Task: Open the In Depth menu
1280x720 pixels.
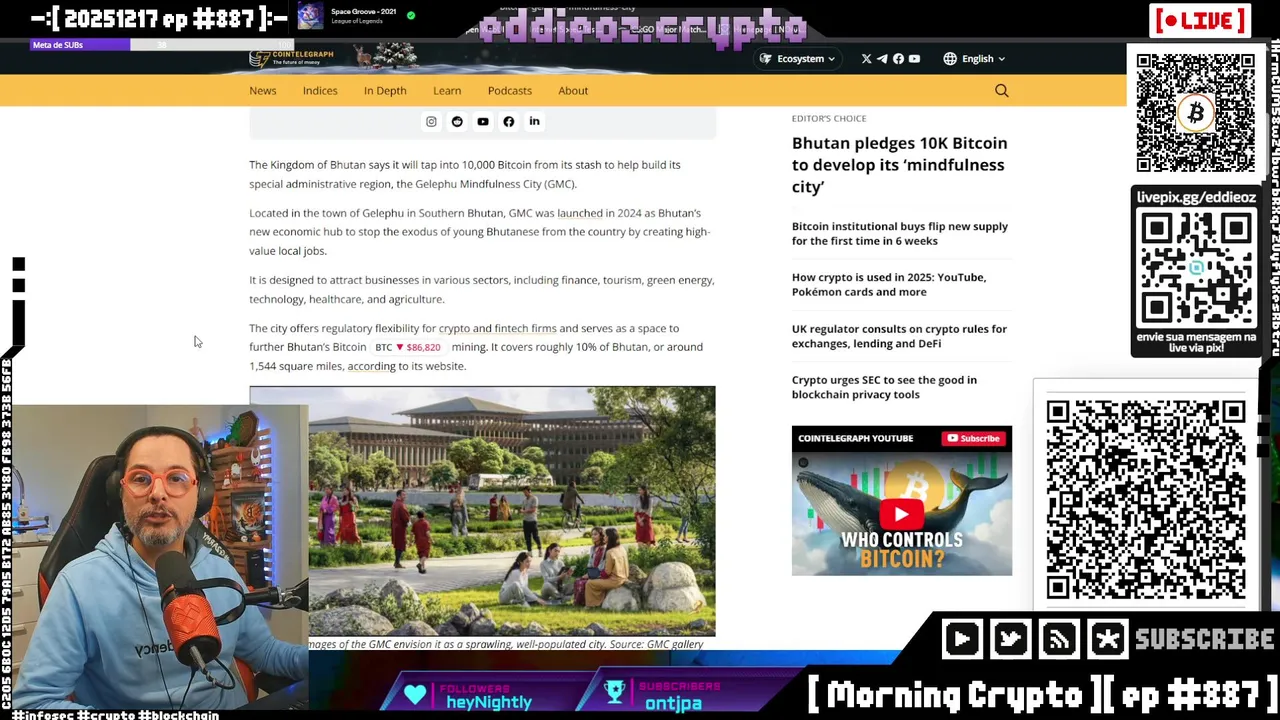Action: pos(385,91)
